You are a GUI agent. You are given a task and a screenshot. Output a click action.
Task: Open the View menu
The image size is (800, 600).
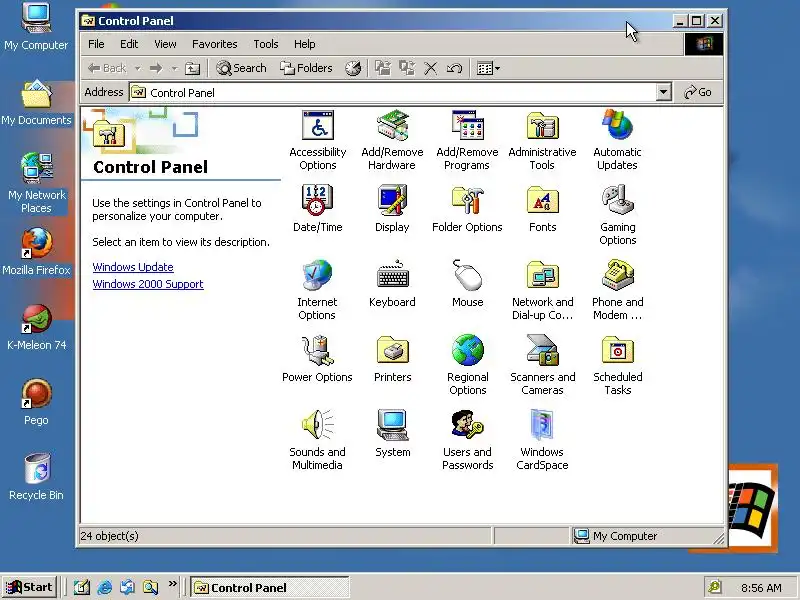click(165, 44)
